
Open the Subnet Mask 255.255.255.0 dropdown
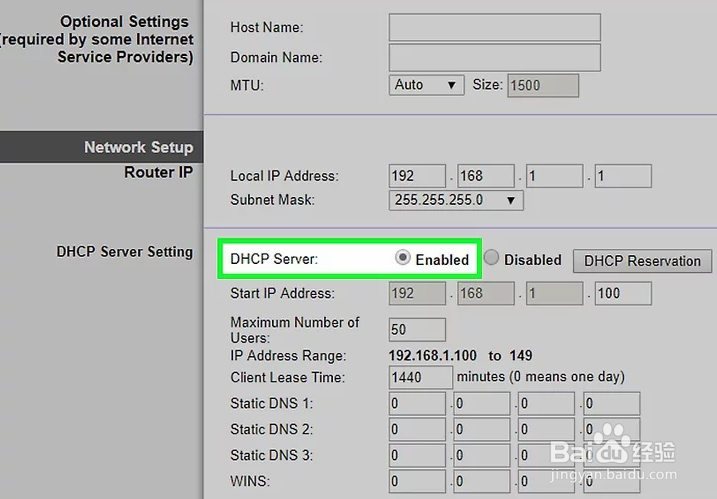(x=456, y=200)
